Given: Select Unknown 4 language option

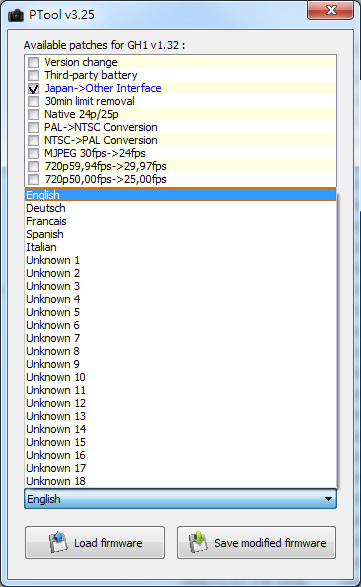Looking at the screenshot, I should [180, 299].
